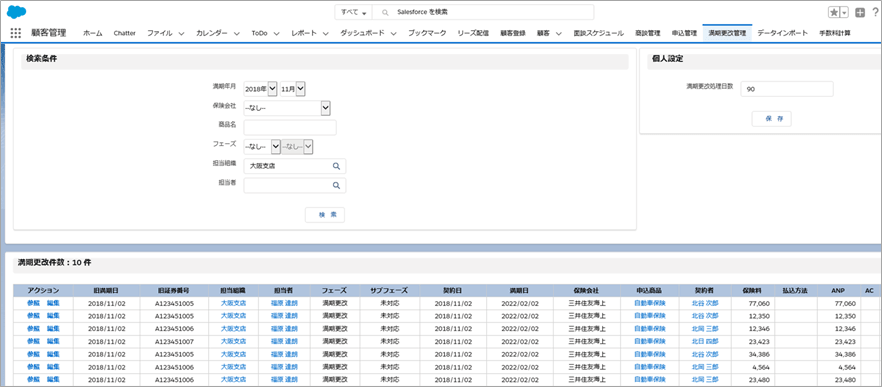The image size is (882, 387).
Task: Open the 手数料計算 tab
Action: coord(835,33)
